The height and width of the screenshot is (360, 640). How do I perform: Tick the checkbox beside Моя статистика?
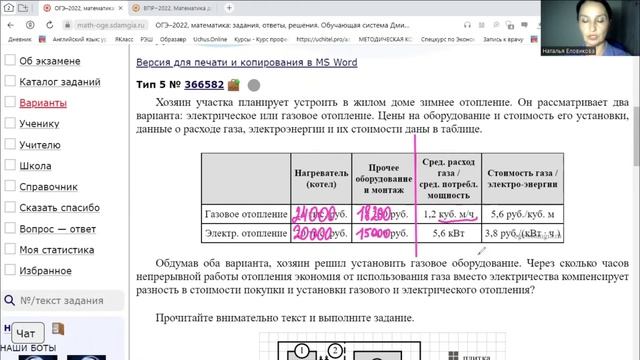point(10,249)
